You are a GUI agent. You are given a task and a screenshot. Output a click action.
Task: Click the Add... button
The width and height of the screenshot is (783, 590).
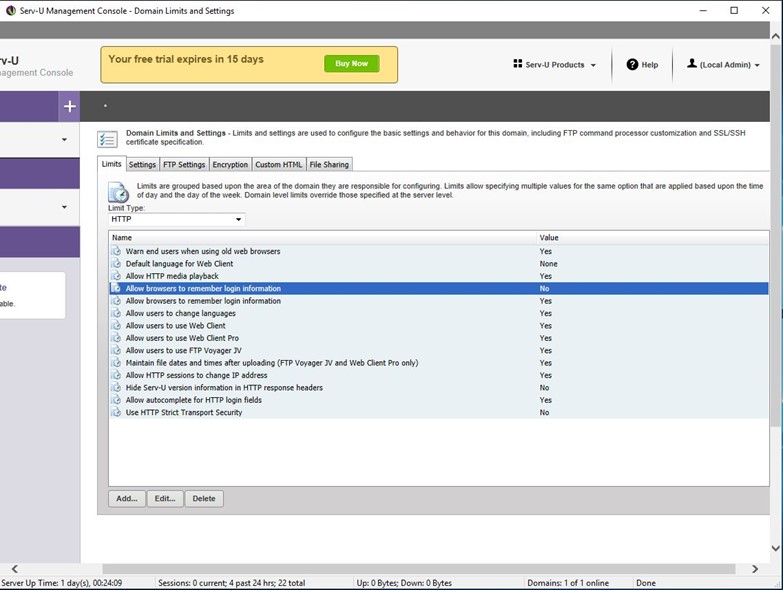127,499
